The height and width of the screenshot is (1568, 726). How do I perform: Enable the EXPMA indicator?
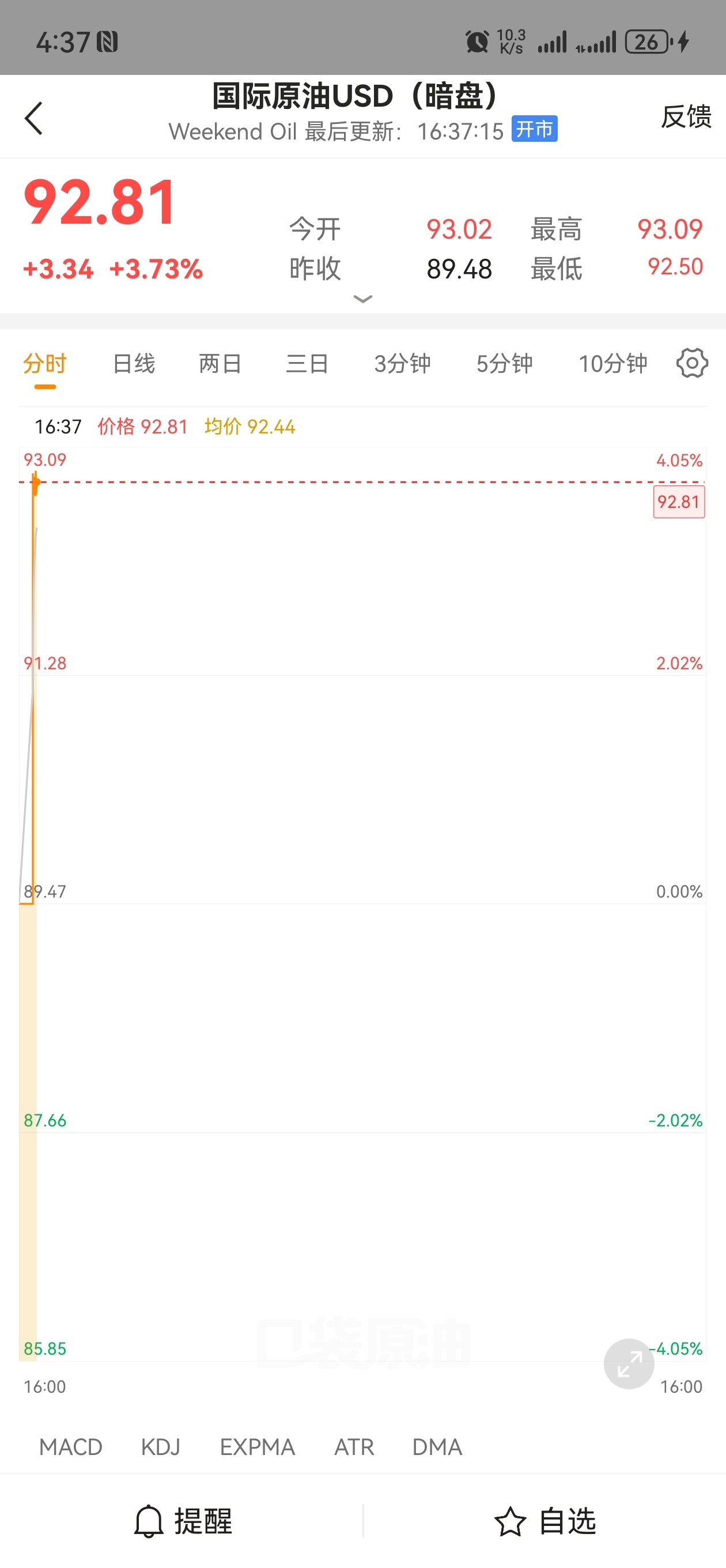click(258, 1447)
